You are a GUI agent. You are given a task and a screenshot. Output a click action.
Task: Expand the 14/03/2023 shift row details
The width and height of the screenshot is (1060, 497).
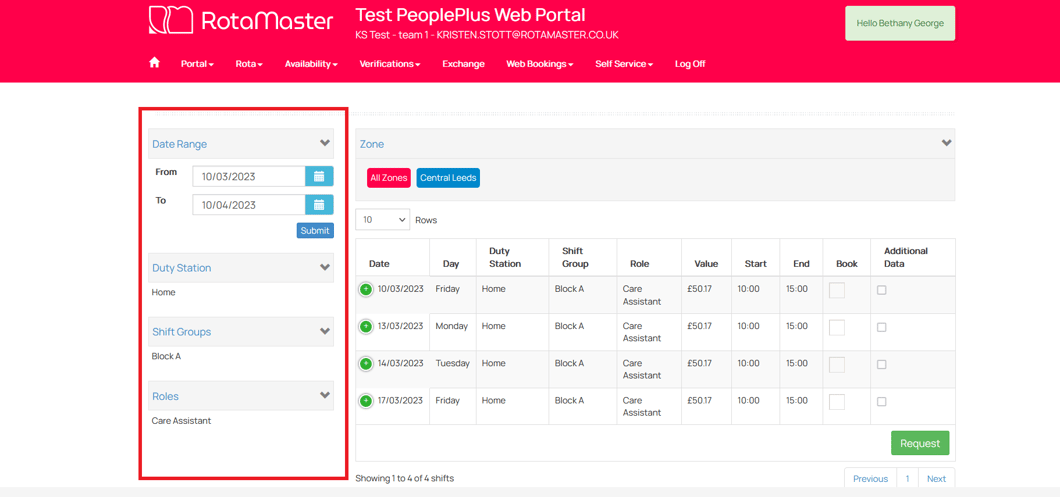(366, 364)
